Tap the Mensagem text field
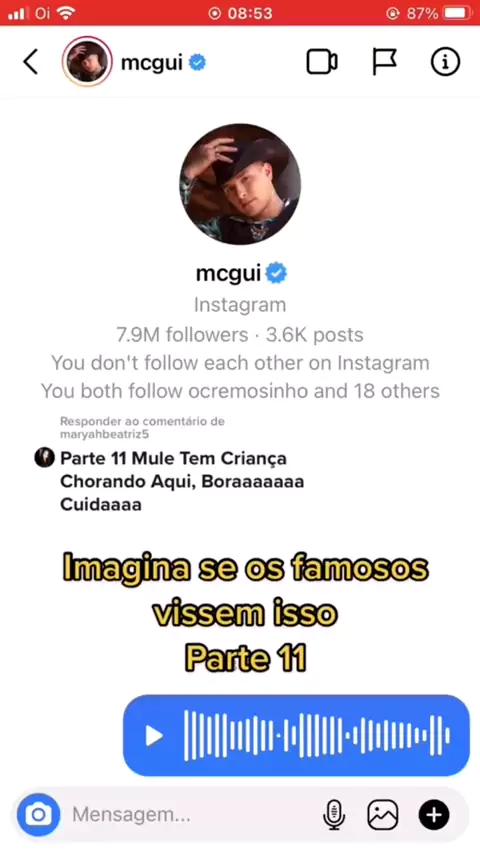Viewport: 480px width, 852px height. click(190, 815)
